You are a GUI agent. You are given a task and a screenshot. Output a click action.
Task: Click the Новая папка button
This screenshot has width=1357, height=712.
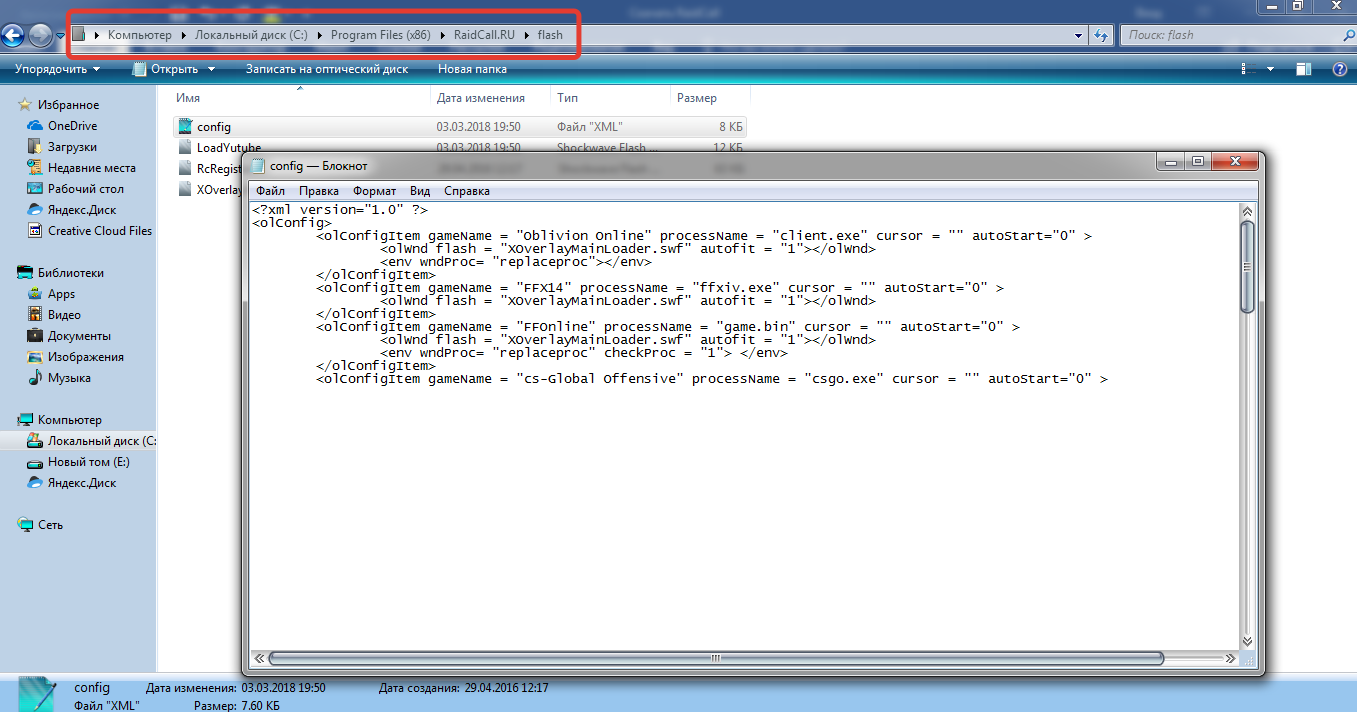coord(472,69)
